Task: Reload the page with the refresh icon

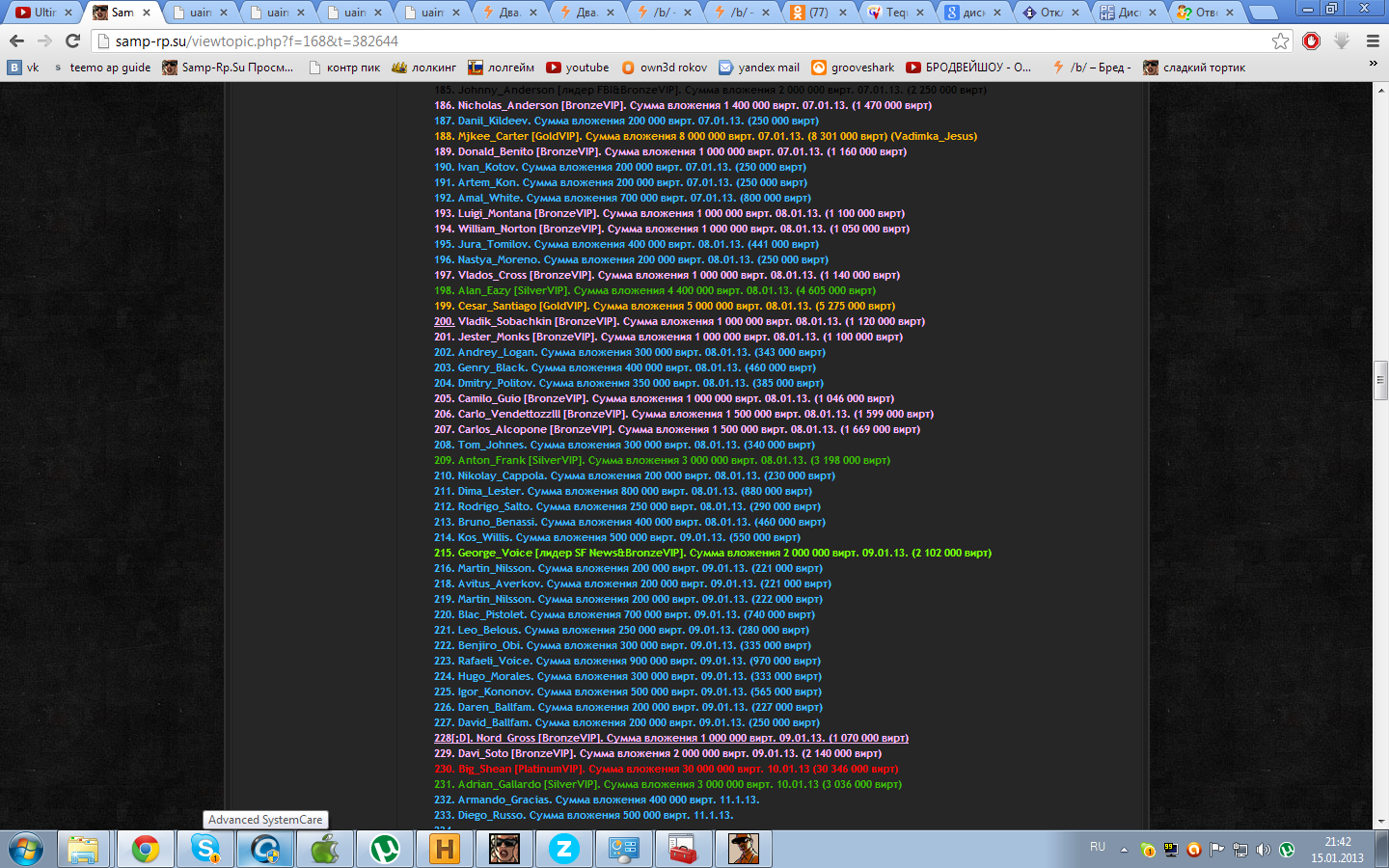Action: coord(72,41)
